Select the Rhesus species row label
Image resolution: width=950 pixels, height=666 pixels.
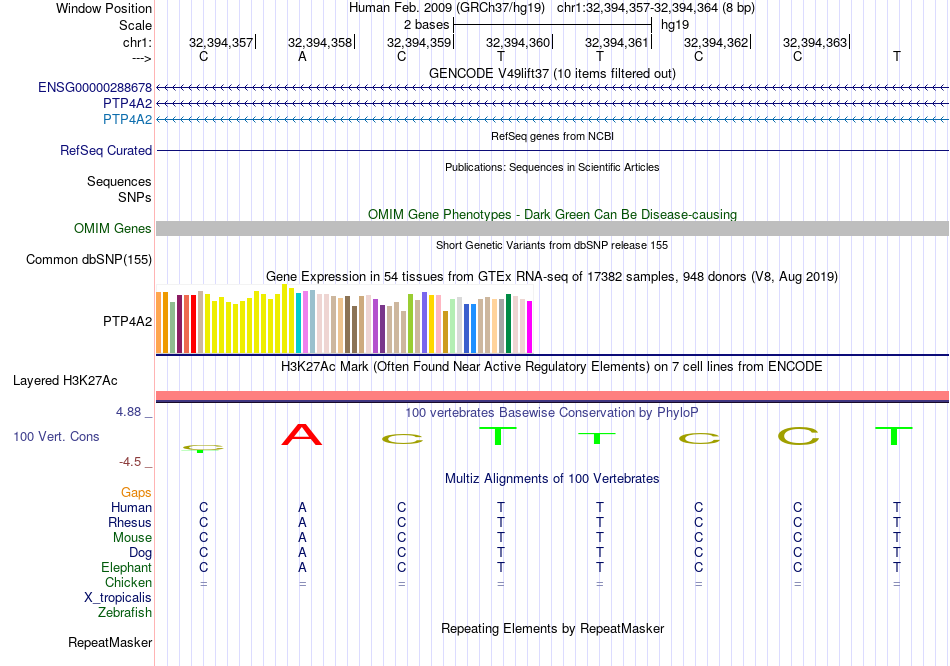pos(130,522)
